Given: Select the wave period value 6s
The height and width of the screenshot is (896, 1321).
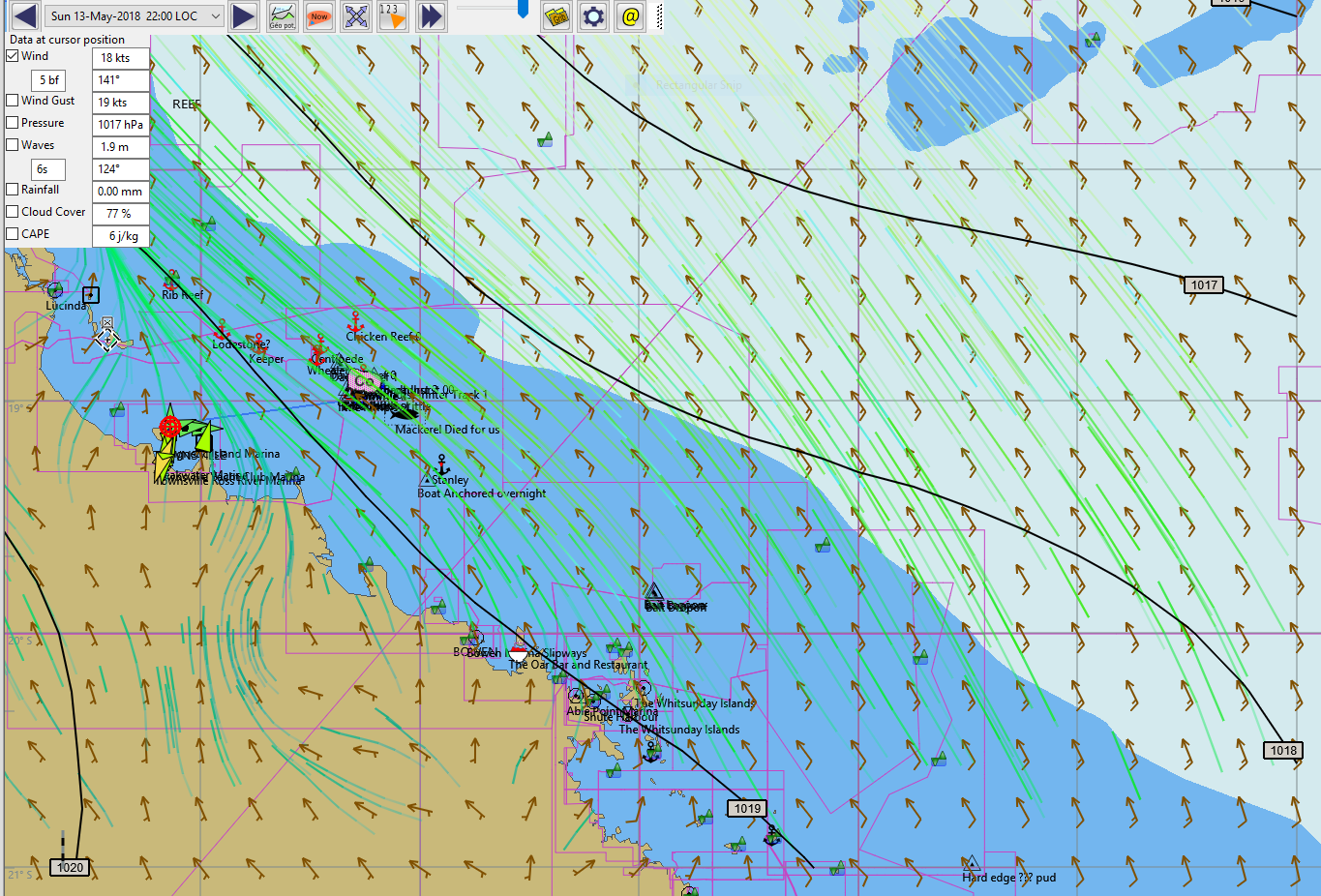Looking at the screenshot, I should [x=48, y=169].
